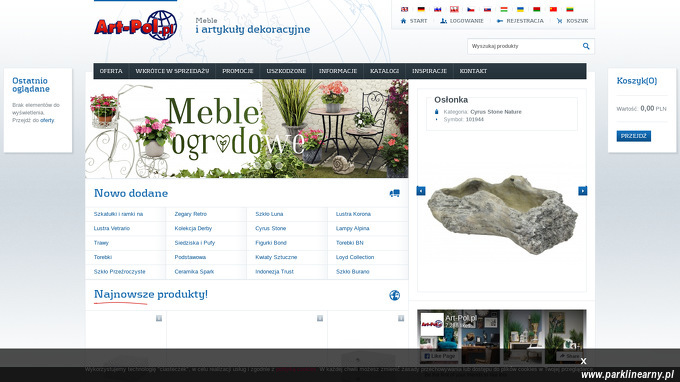This screenshot has width=680, height=382.
Task: Show previous product with left arrow
Action: click(421, 191)
